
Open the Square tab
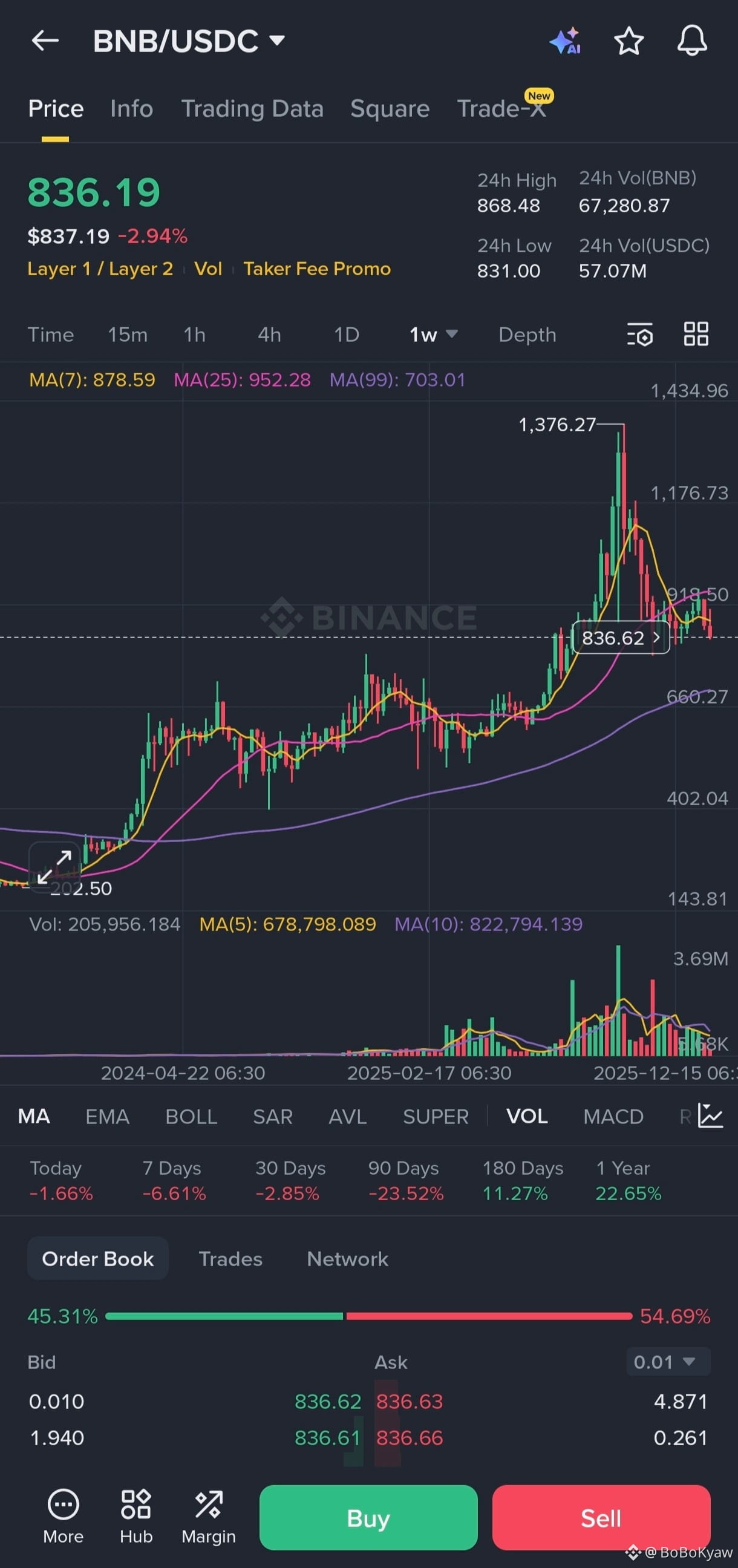point(390,108)
